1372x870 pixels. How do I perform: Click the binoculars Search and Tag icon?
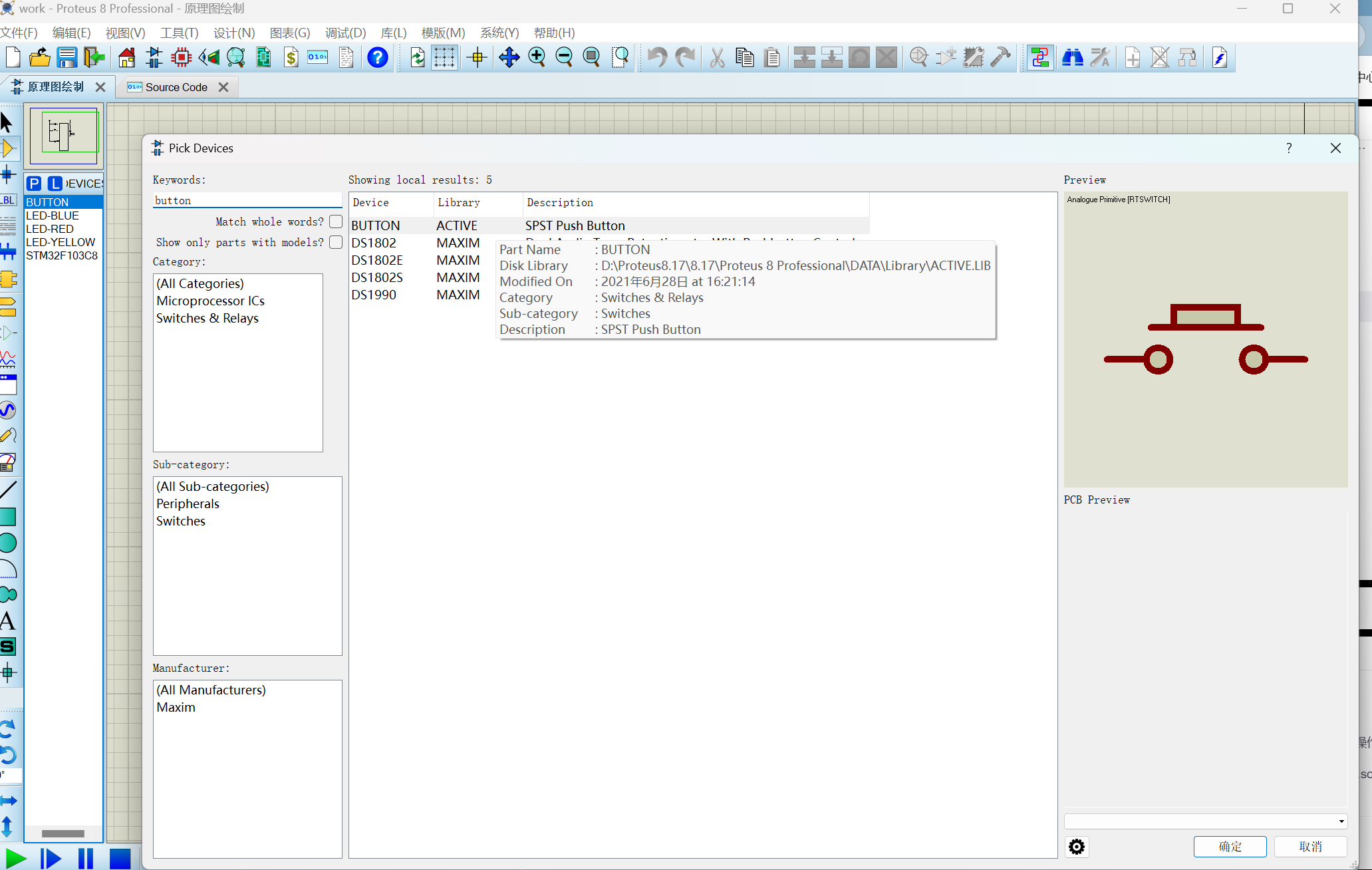click(1072, 58)
